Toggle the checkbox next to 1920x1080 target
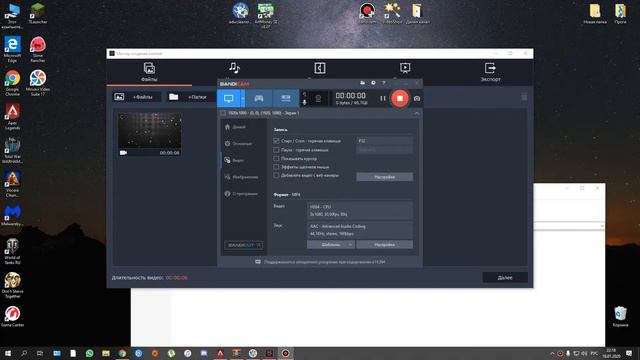 (223, 113)
